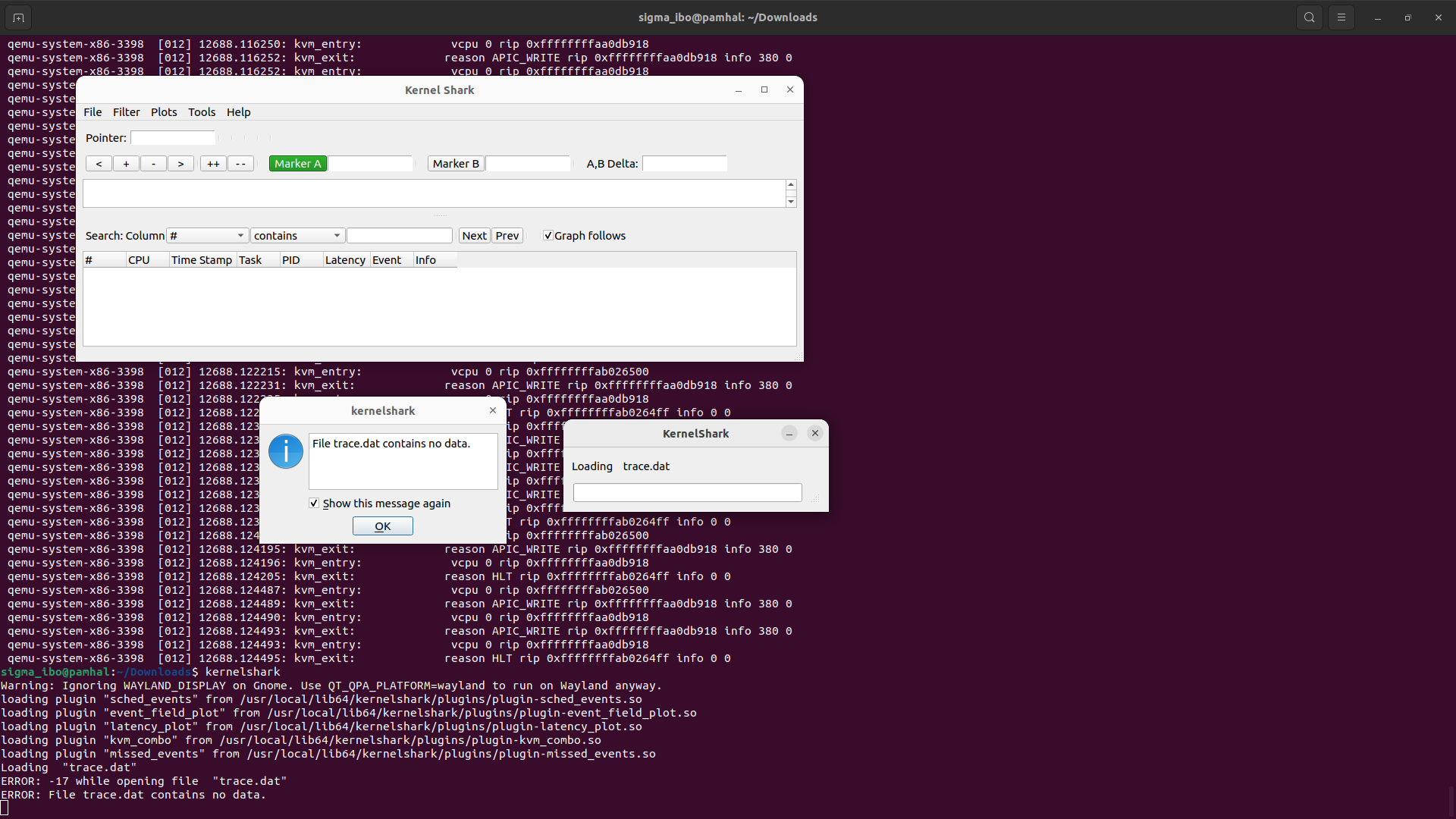Click the zoom in '+' button
Image resolution: width=1456 pixels, height=819 pixels.
pos(126,164)
